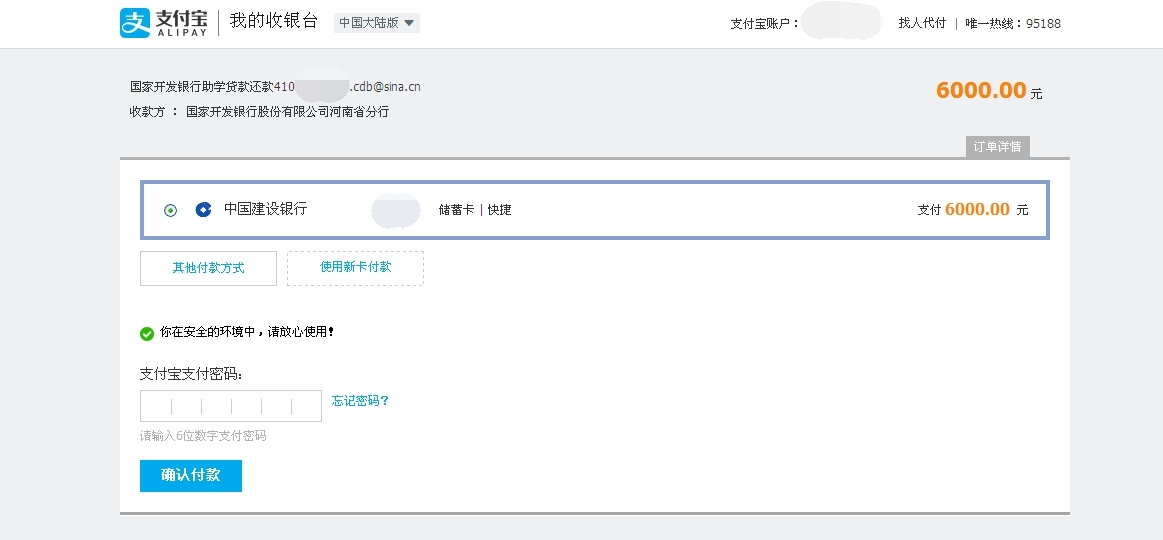Viewport: 1163px width, 540px height.
Task: Click the 中国建设银行 bank name label
Action: [x=265, y=209]
